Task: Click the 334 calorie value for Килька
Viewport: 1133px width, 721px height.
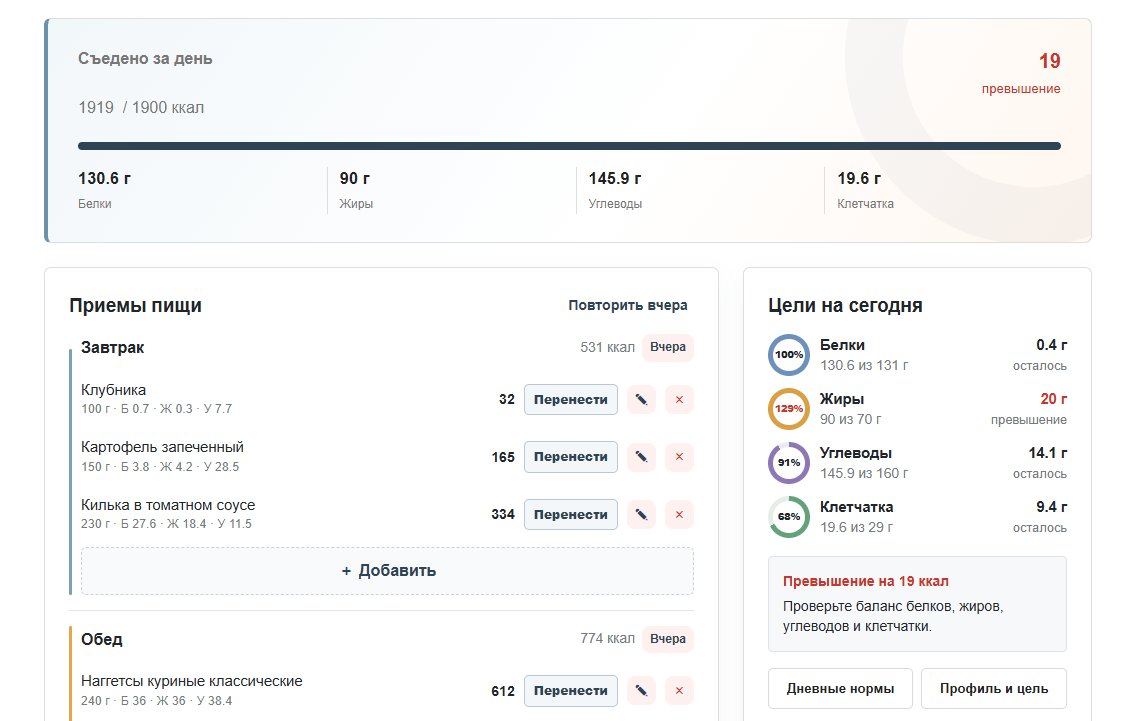Action: point(503,514)
